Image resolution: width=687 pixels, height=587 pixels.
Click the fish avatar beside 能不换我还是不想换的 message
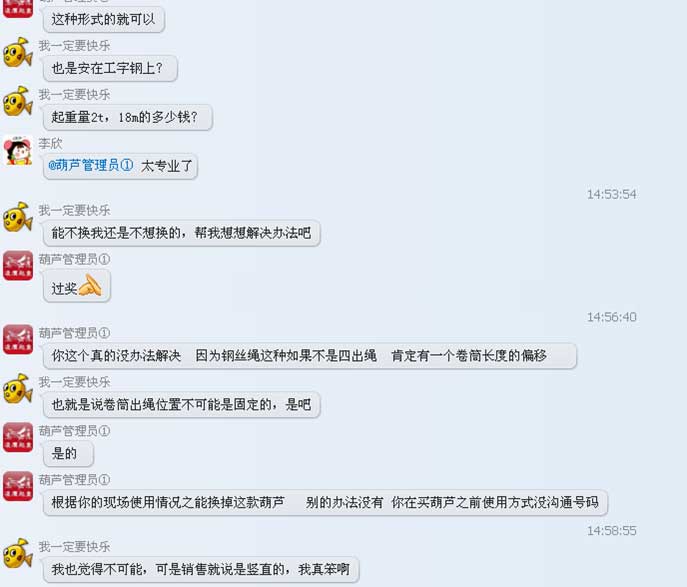click(18, 216)
